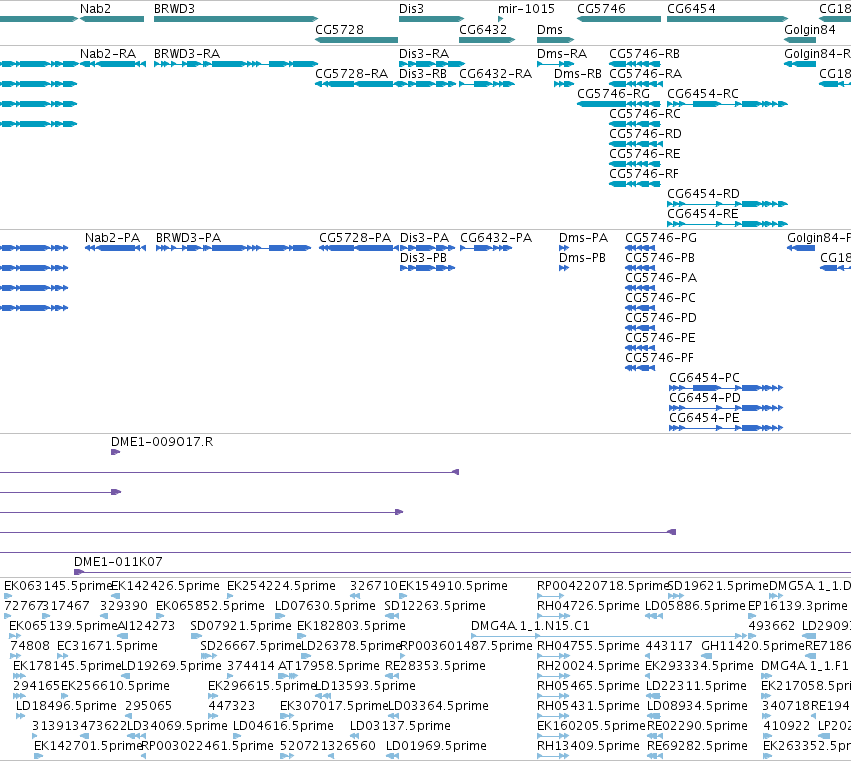Click EST LD01969.5prime
Viewport: 851px width, 761px height.
[x=436, y=746]
